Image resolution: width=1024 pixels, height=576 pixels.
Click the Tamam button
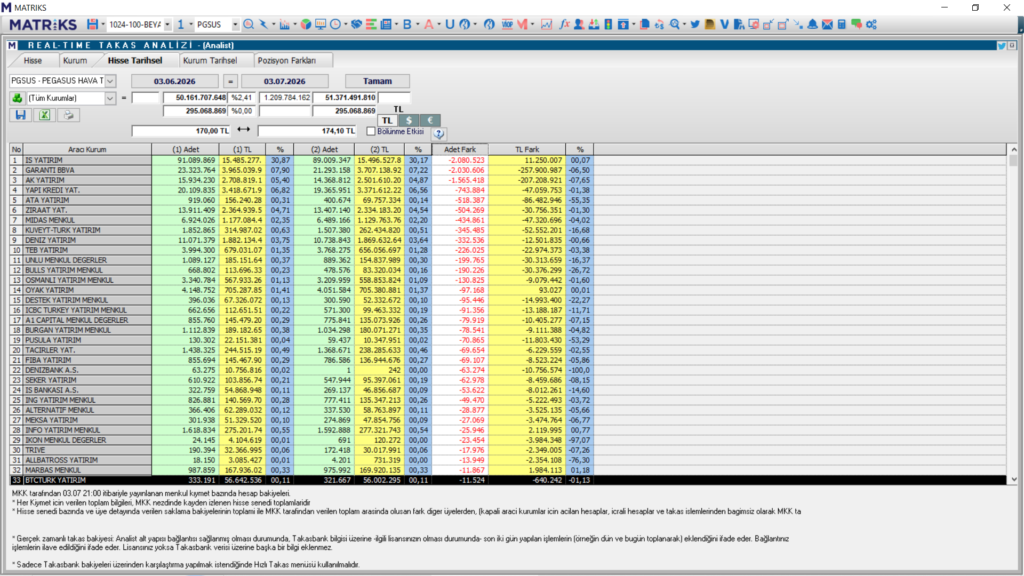[x=377, y=81]
